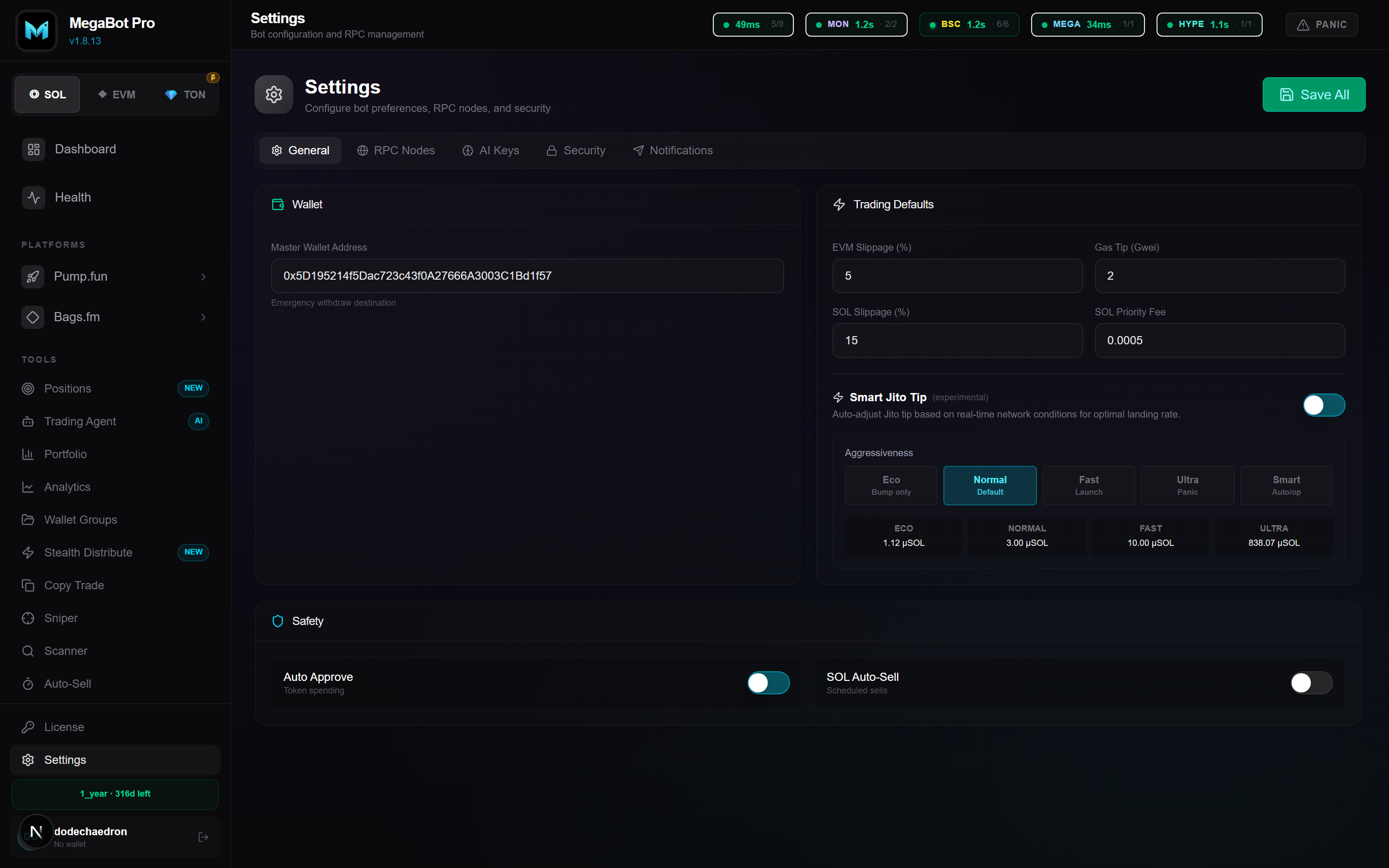Screen dimensions: 1389x868
Task: Open the Security tab
Action: [576, 150]
